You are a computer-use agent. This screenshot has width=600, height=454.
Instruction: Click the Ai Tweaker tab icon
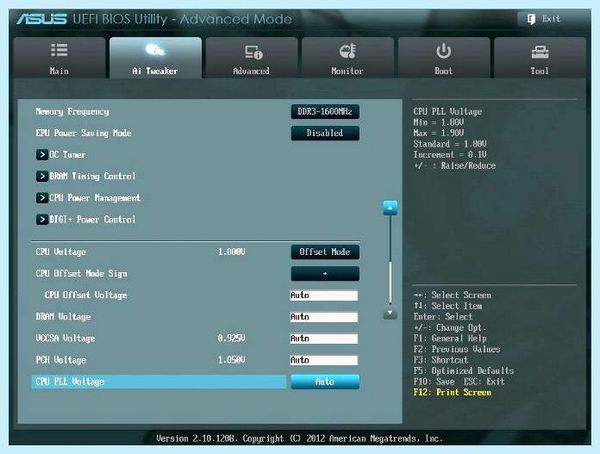point(155,50)
